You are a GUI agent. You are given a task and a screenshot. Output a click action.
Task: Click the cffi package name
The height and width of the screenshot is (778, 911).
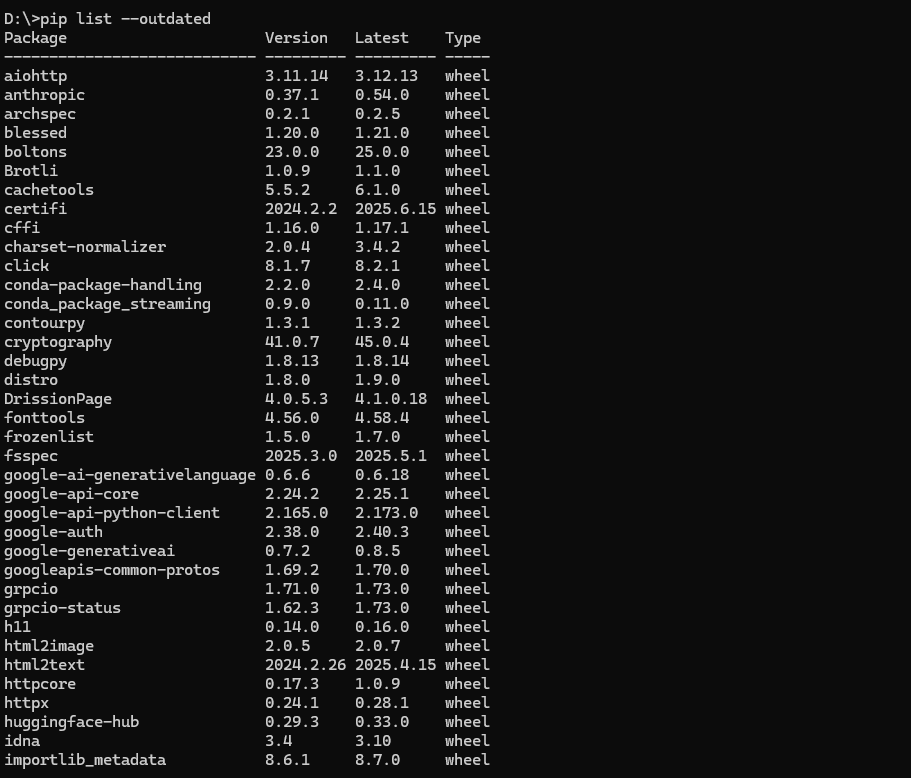point(22,228)
